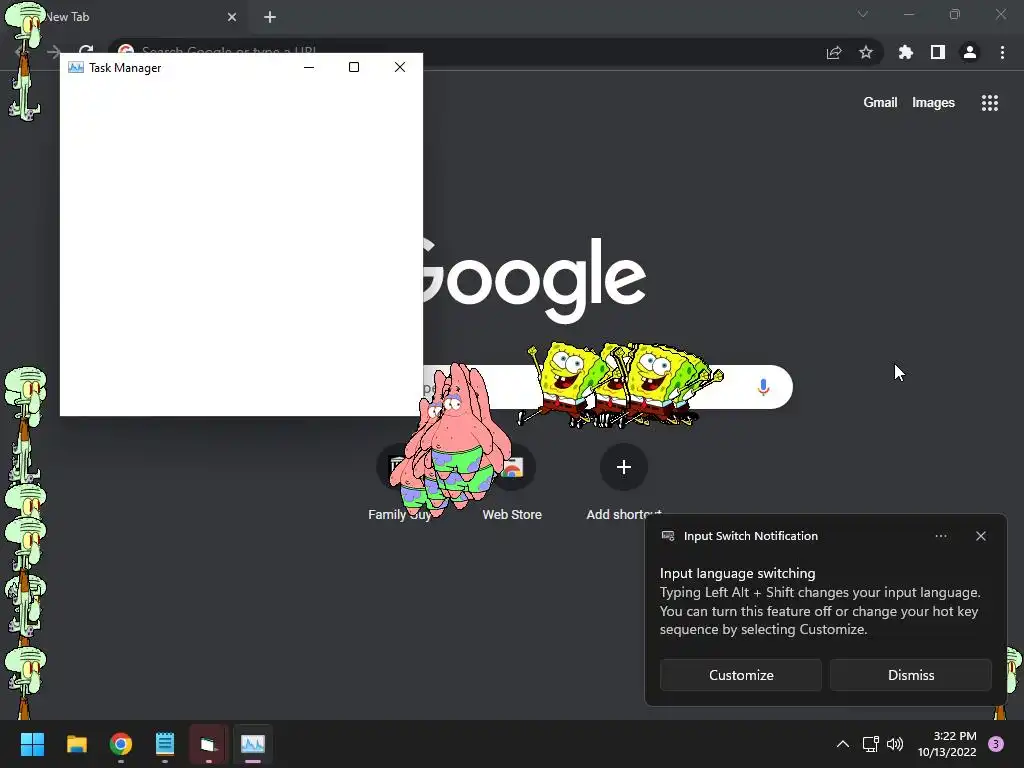
Task: Close the Input Switch Notification
Action: point(981,536)
